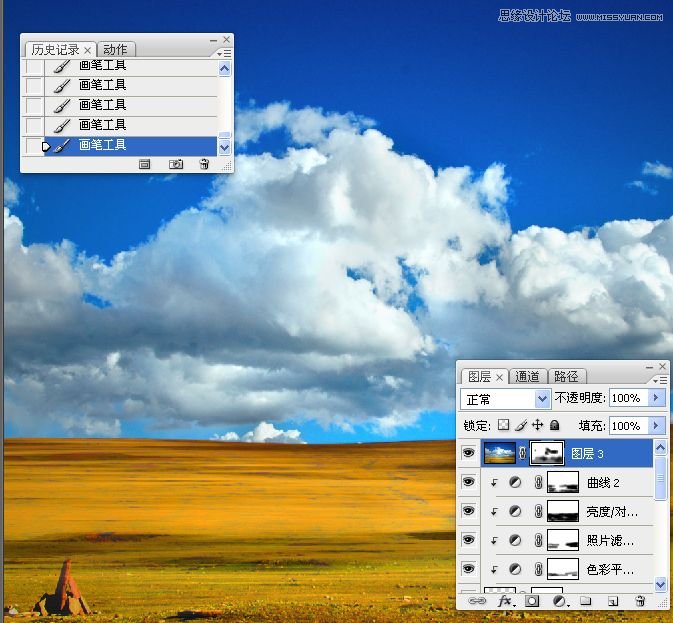The image size is (673, 623).
Task: Click clipping arrow on 照片滤… layer
Action: tap(494, 540)
